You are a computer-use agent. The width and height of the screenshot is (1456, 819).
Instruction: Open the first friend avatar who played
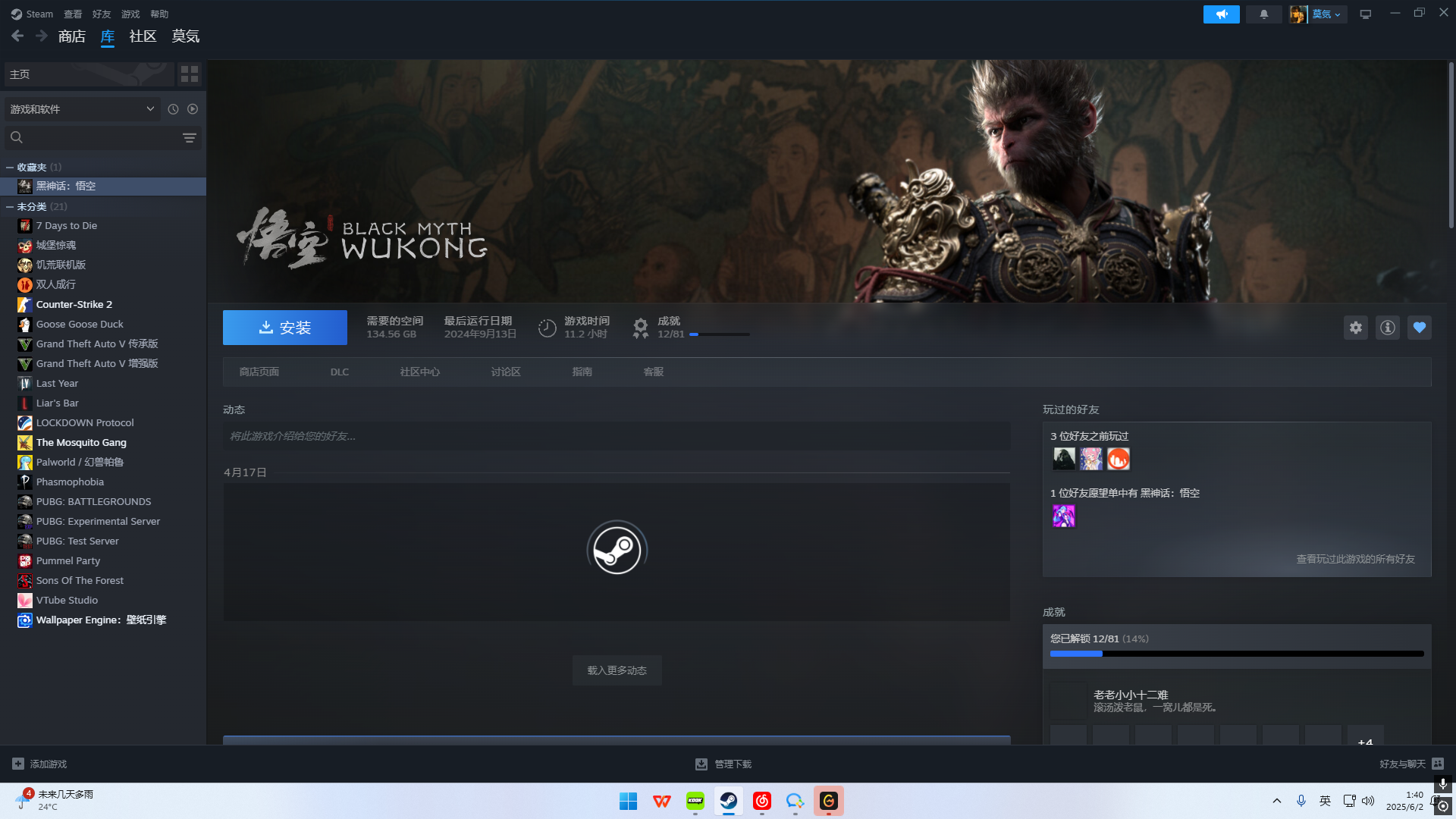point(1064,459)
